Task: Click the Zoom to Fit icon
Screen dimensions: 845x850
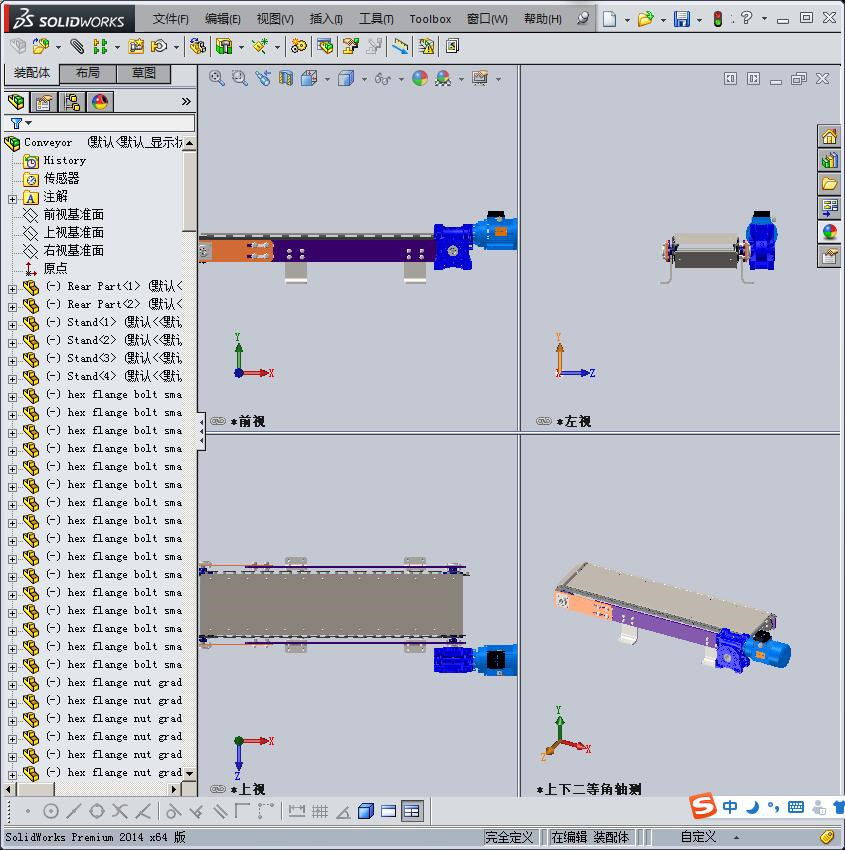Action: coord(217,78)
